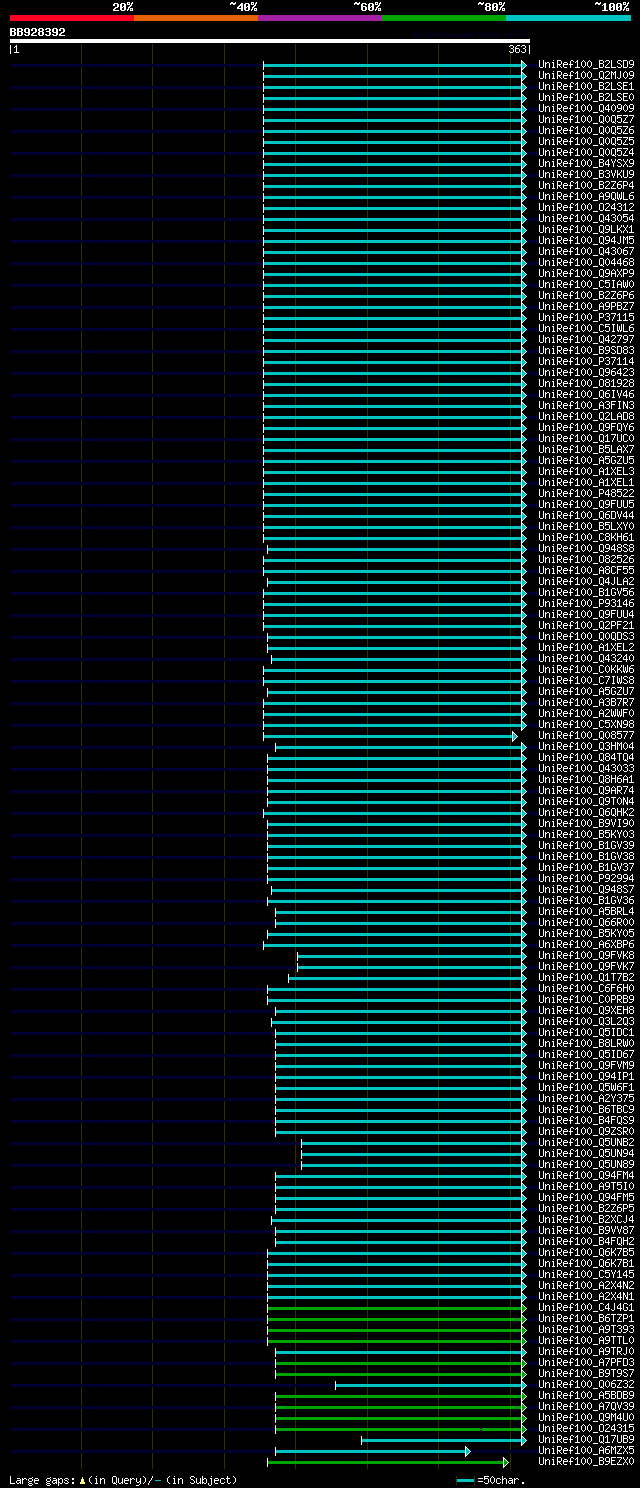Screen dimensions: 640x1488
Task: Click the UniRef100_A8CF55 label
Action: coord(586,570)
